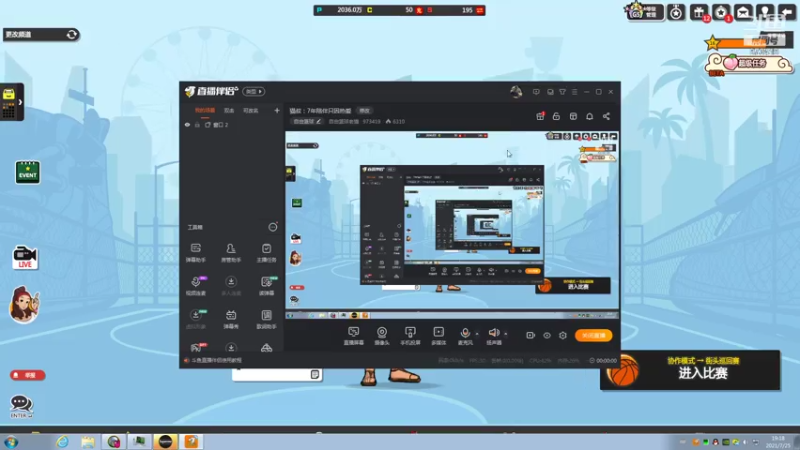Open the 弹幕秀 tool in the toolbox

(x=231, y=319)
